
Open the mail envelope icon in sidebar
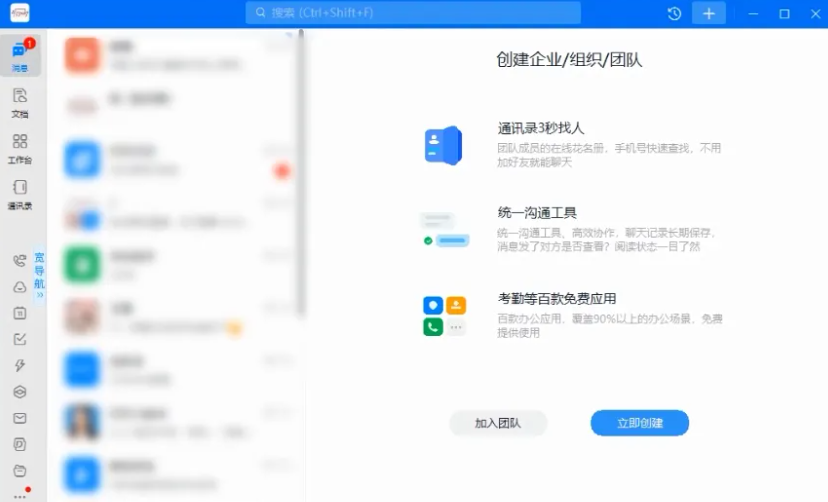tap(20, 418)
